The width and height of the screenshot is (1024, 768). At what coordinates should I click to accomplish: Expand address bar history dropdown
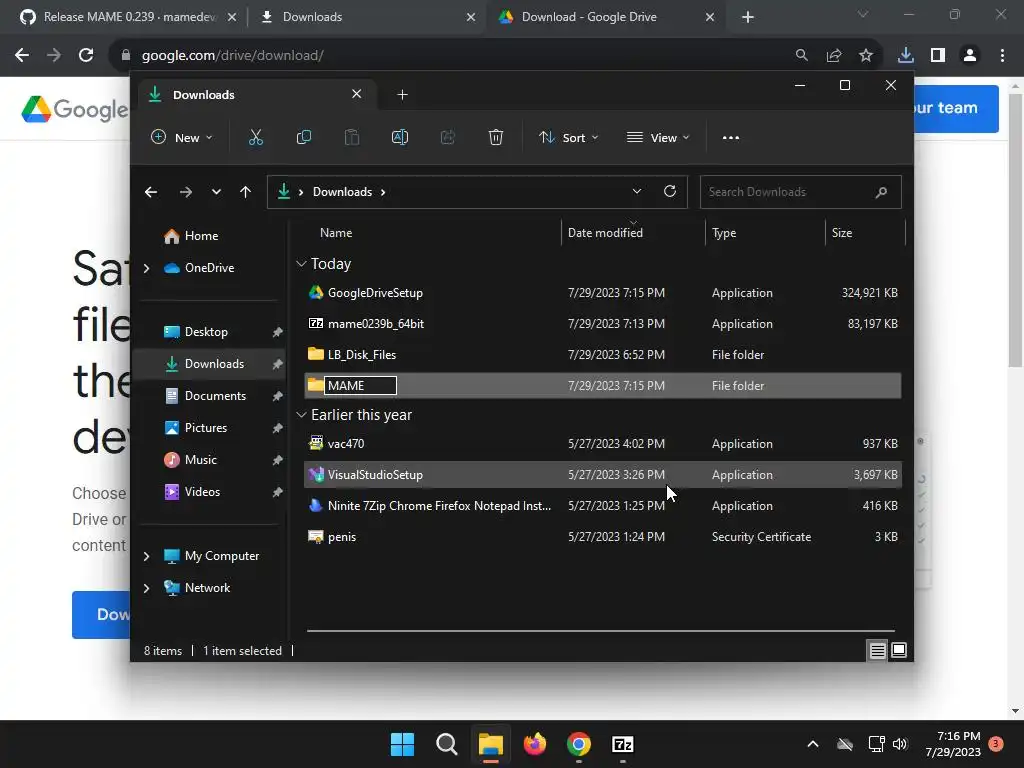[637, 191]
